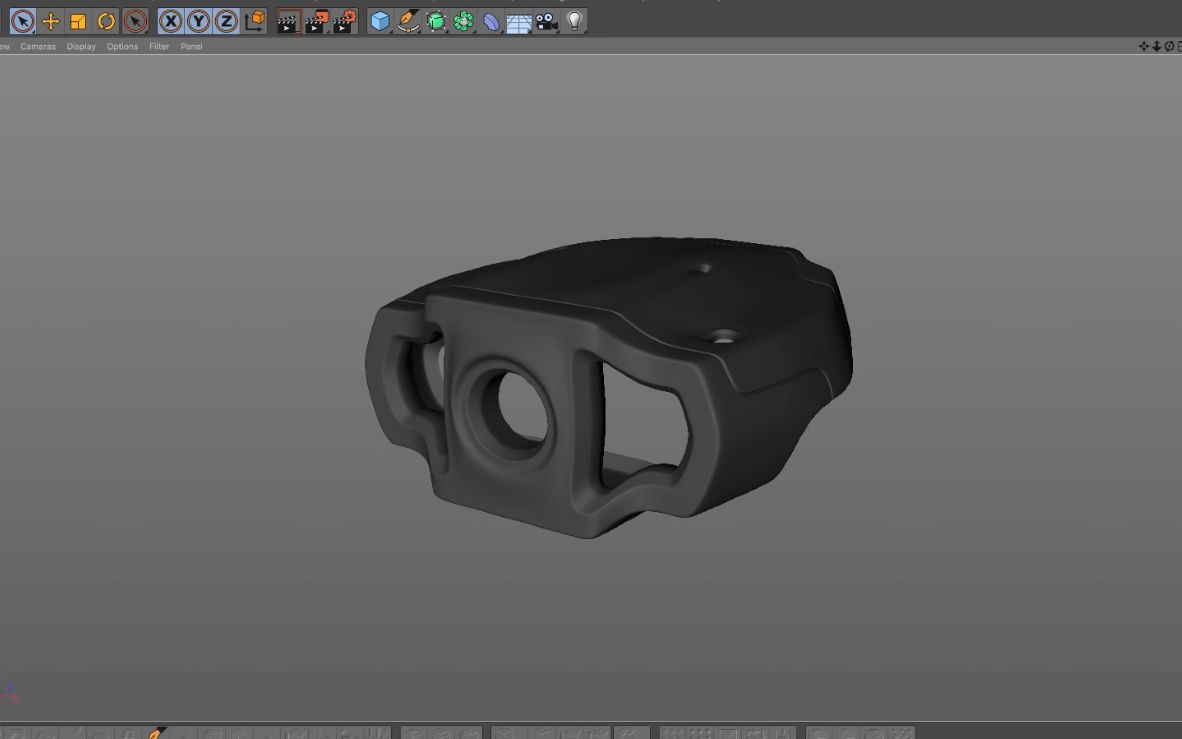1182x739 pixels.
Task: Toggle the Z-axis lock
Action: (227, 20)
